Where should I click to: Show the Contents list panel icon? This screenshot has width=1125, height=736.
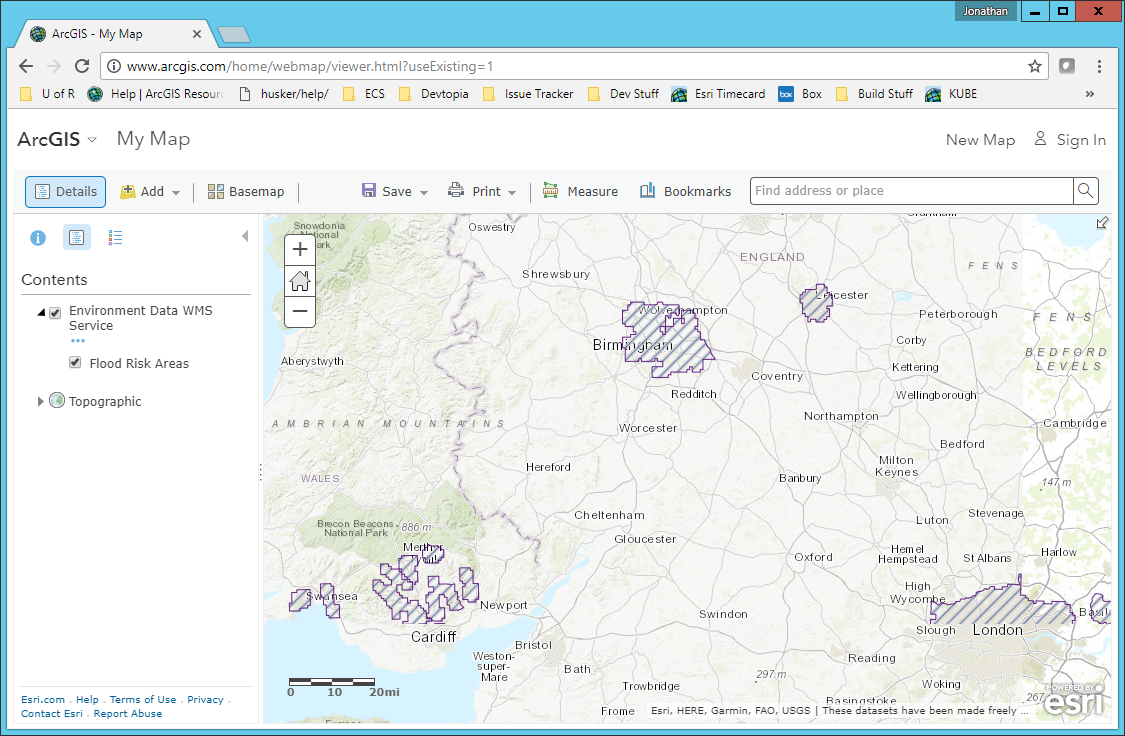click(x=77, y=238)
